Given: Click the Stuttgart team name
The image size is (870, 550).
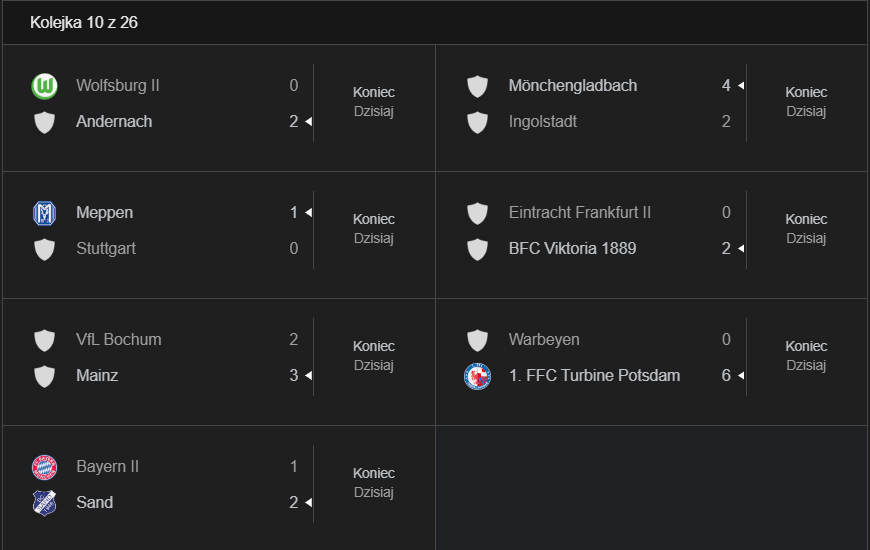Looking at the screenshot, I should (106, 249).
